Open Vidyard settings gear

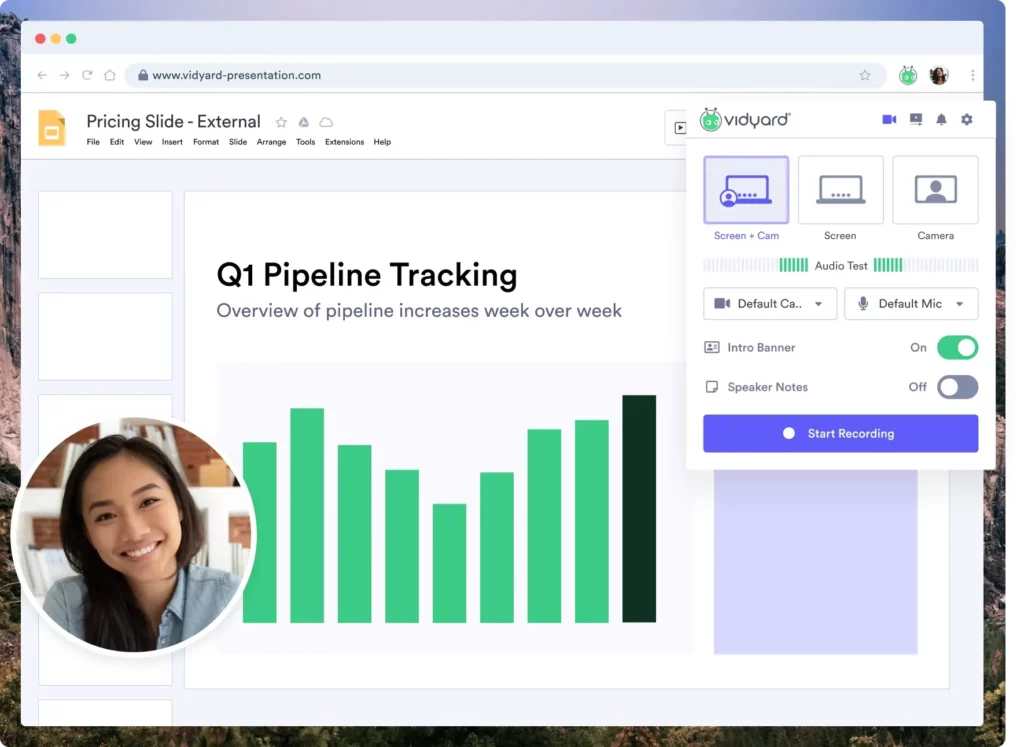coord(967,120)
